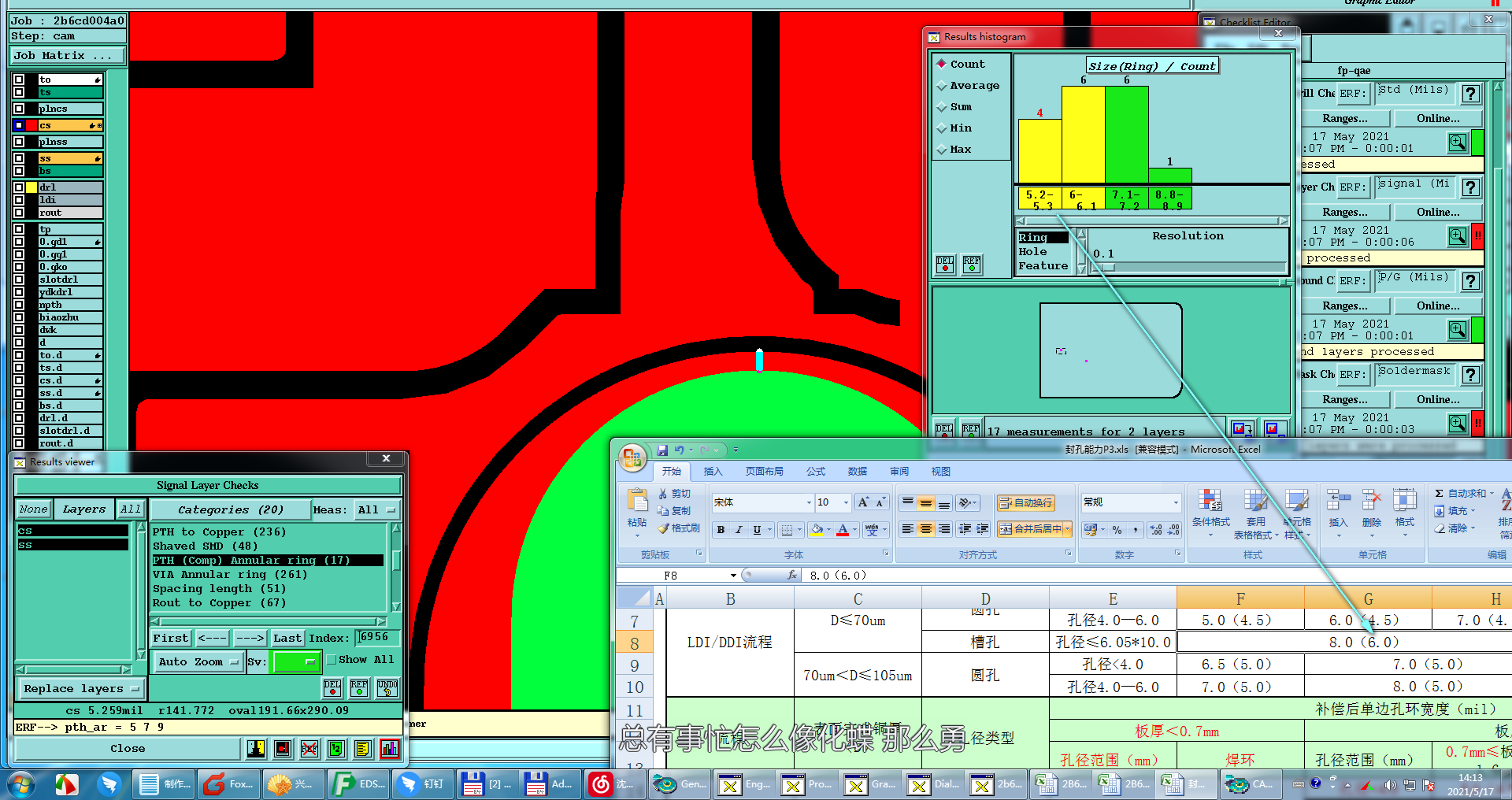1512x800 pixels.
Task: Open the Meas All dropdown
Action: [x=377, y=509]
